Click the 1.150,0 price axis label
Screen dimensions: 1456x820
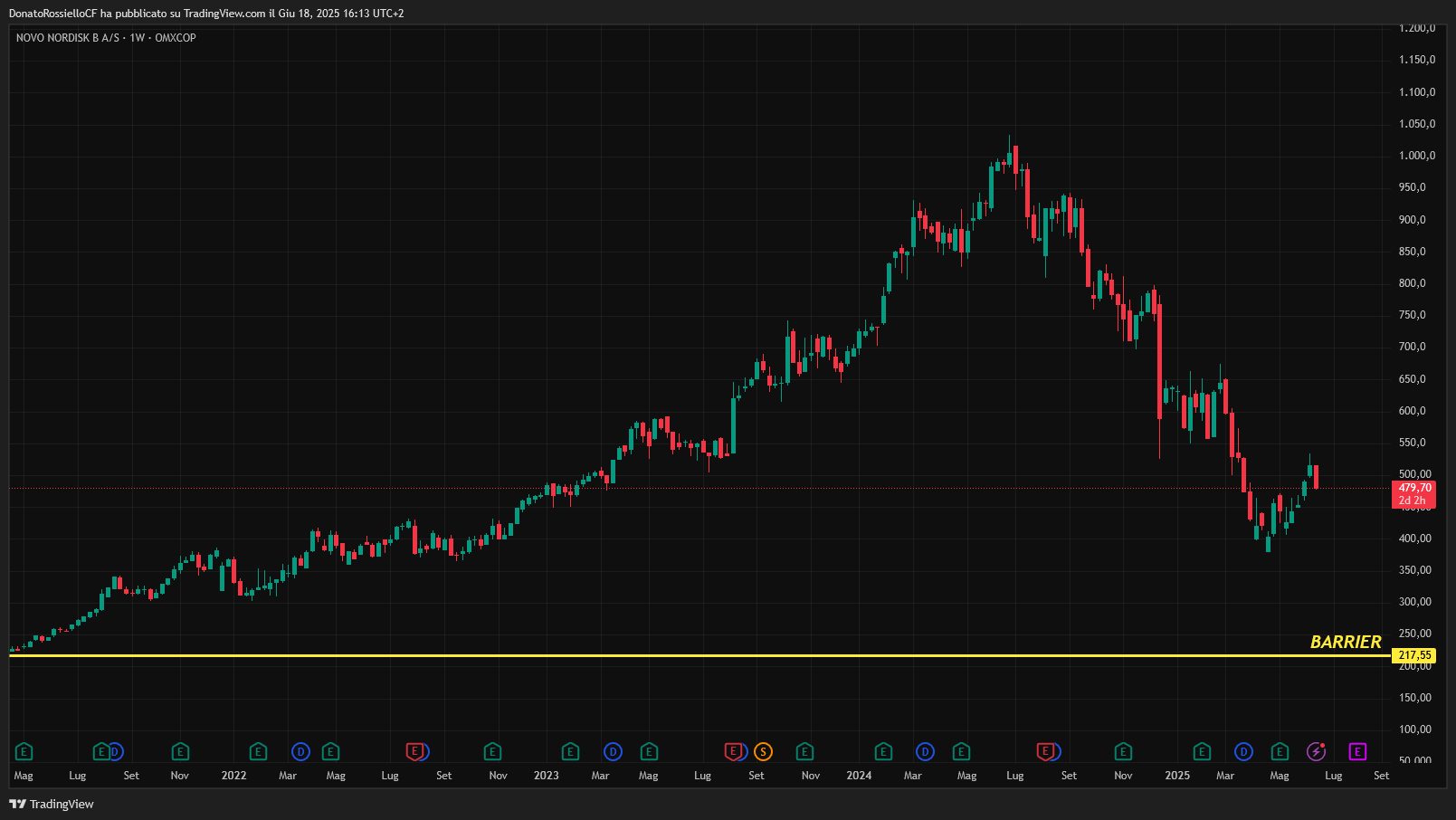click(1417, 60)
